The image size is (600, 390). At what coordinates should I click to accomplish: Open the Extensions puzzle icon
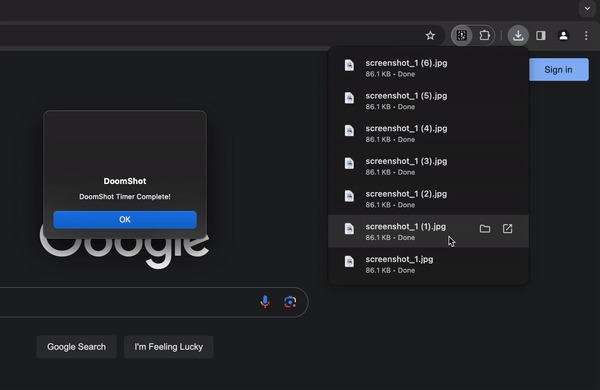tap(484, 36)
